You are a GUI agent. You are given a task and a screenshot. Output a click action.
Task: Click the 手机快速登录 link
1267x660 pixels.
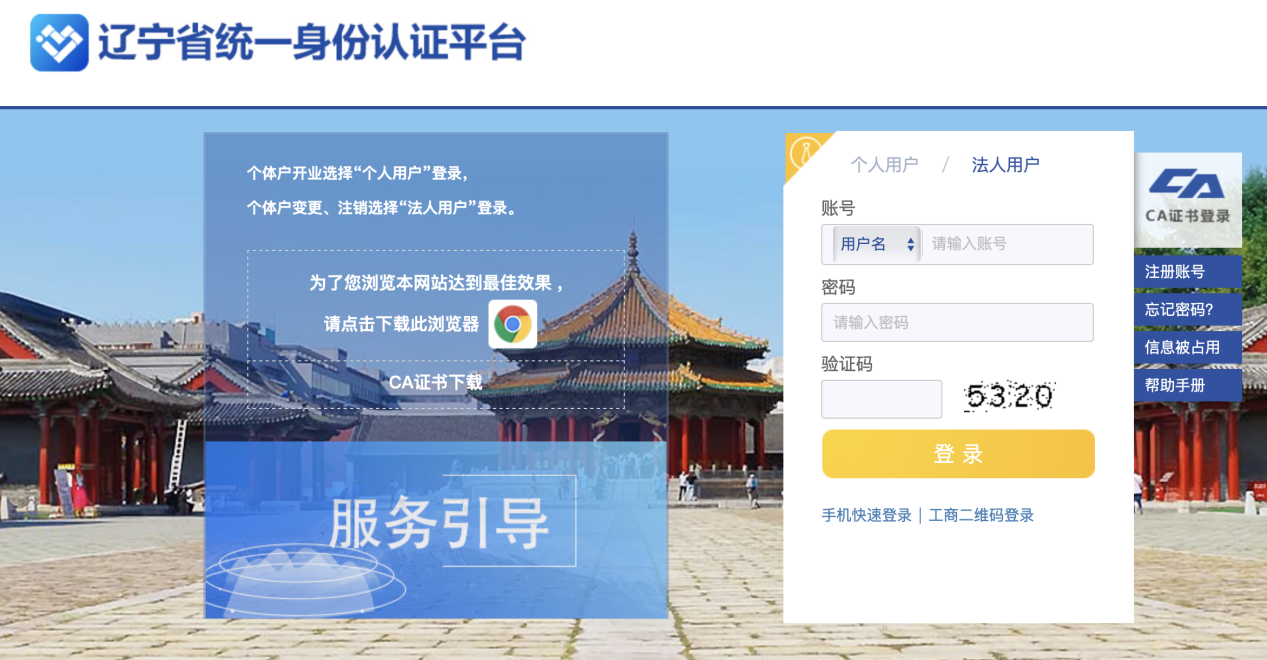click(x=867, y=515)
